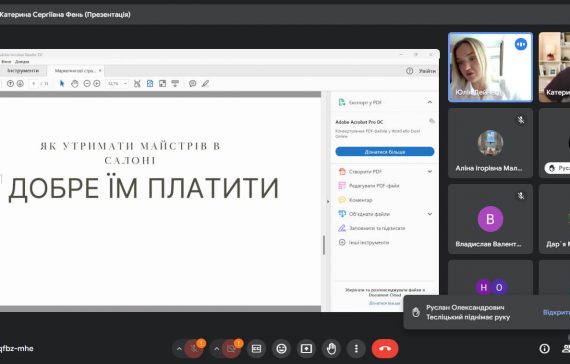The width and height of the screenshot is (570, 364).
Task: Collapse the Експорт у PDF section
Action: [430, 102]
